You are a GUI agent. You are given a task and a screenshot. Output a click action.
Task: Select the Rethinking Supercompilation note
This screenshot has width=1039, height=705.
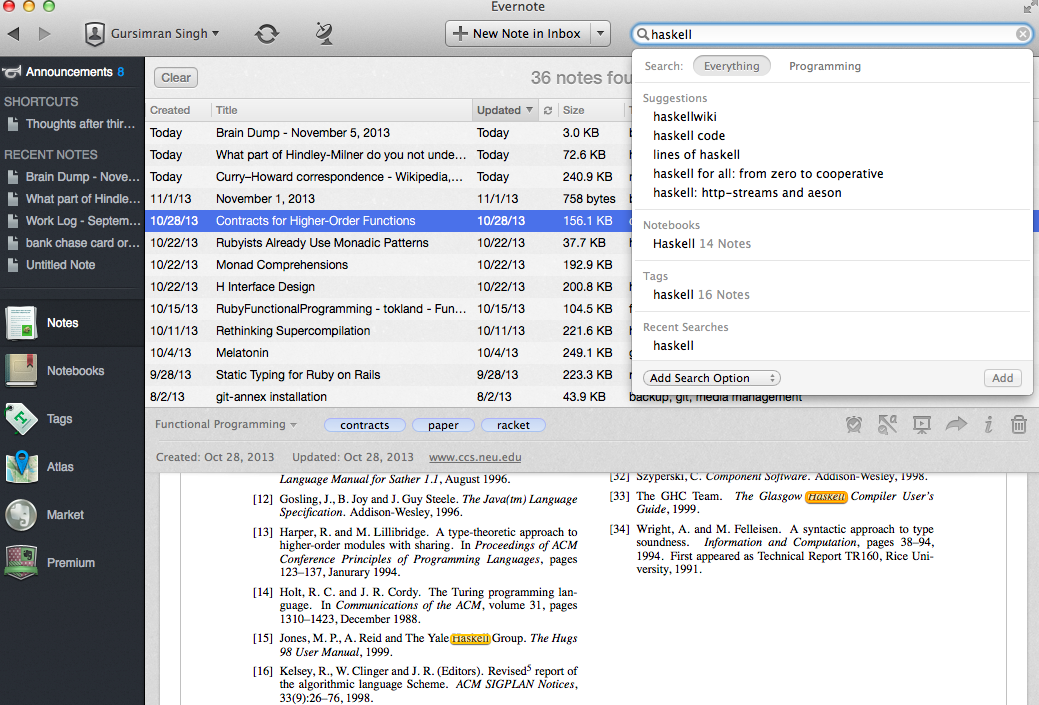click(x=388, y=331)
